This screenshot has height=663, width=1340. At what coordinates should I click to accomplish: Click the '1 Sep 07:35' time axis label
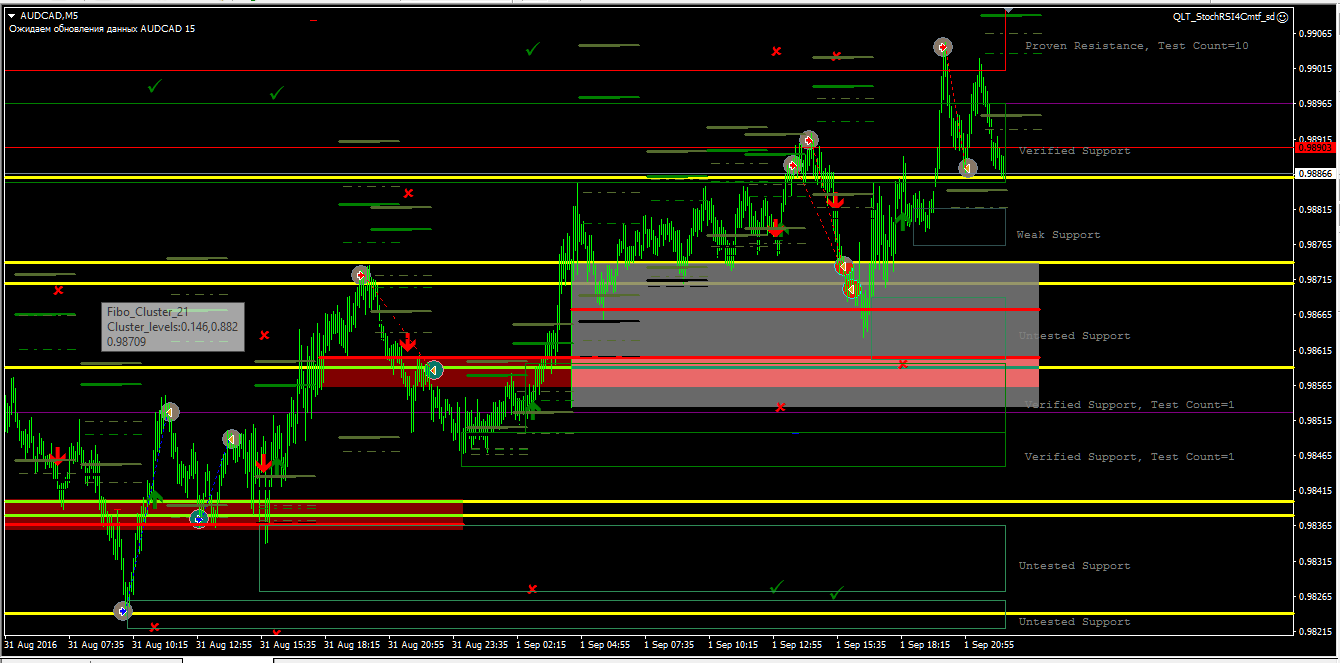[x=670, y=645]
